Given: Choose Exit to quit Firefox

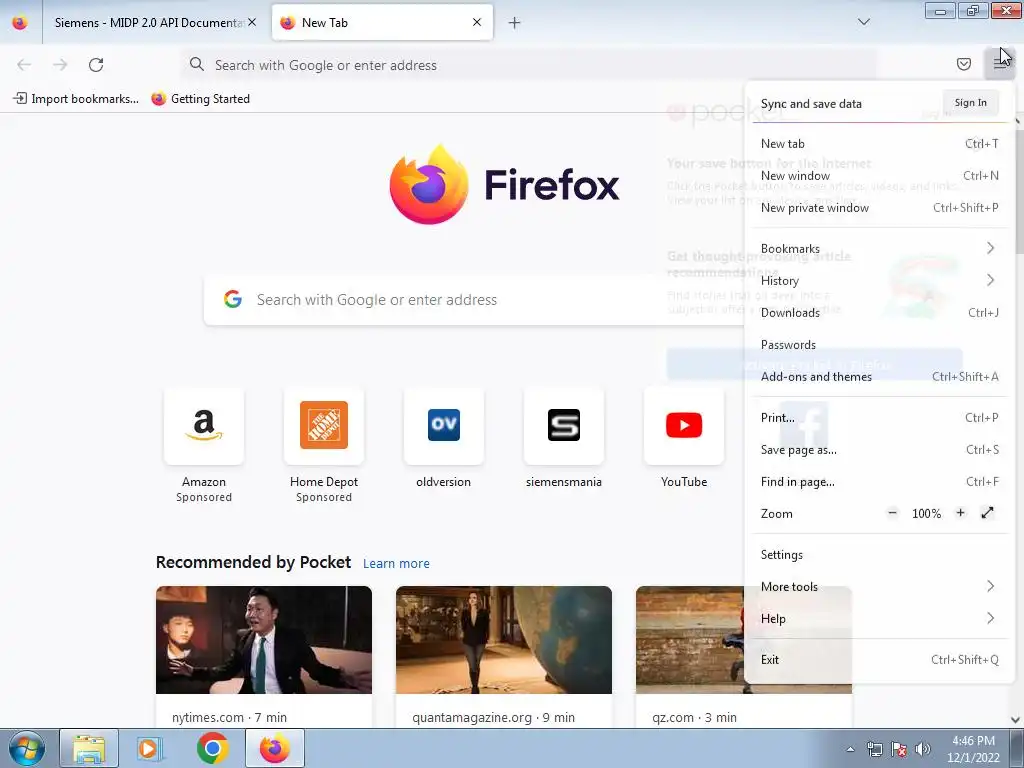Looking at the screenshot, I should pos(879,660).
